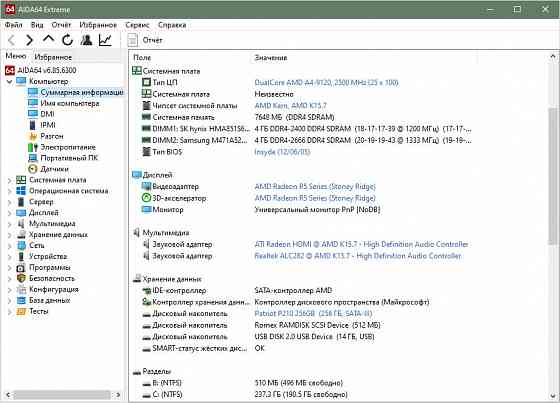Click the База данных icon in tree
Image resolution: width=560 pixels, height=403 pixels.
(21, 300)
